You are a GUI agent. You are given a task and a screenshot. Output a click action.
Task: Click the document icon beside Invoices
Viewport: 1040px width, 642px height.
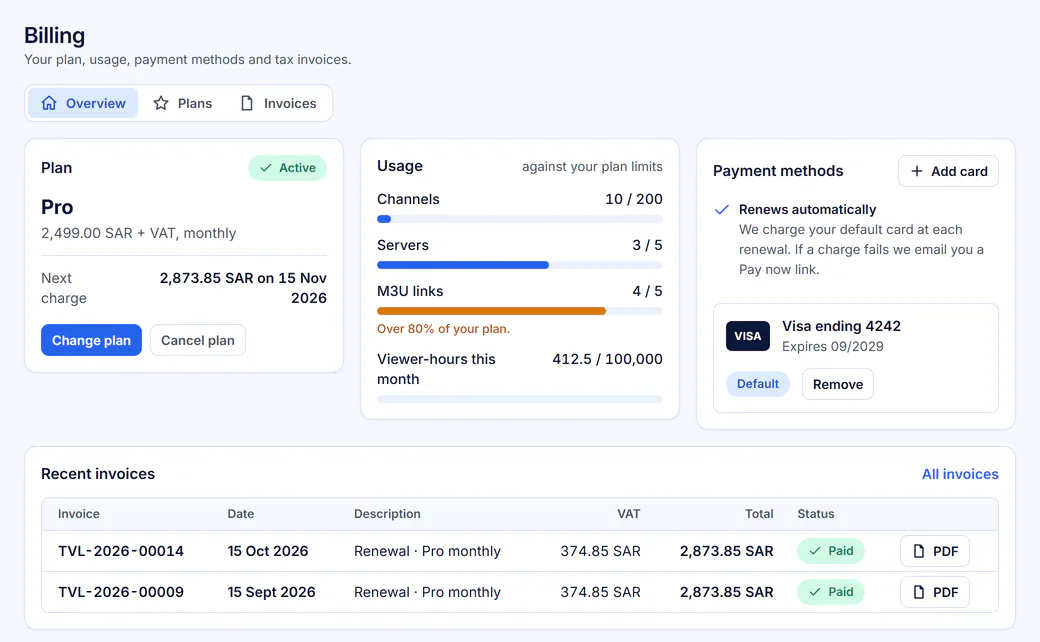(x=247, y=103)
